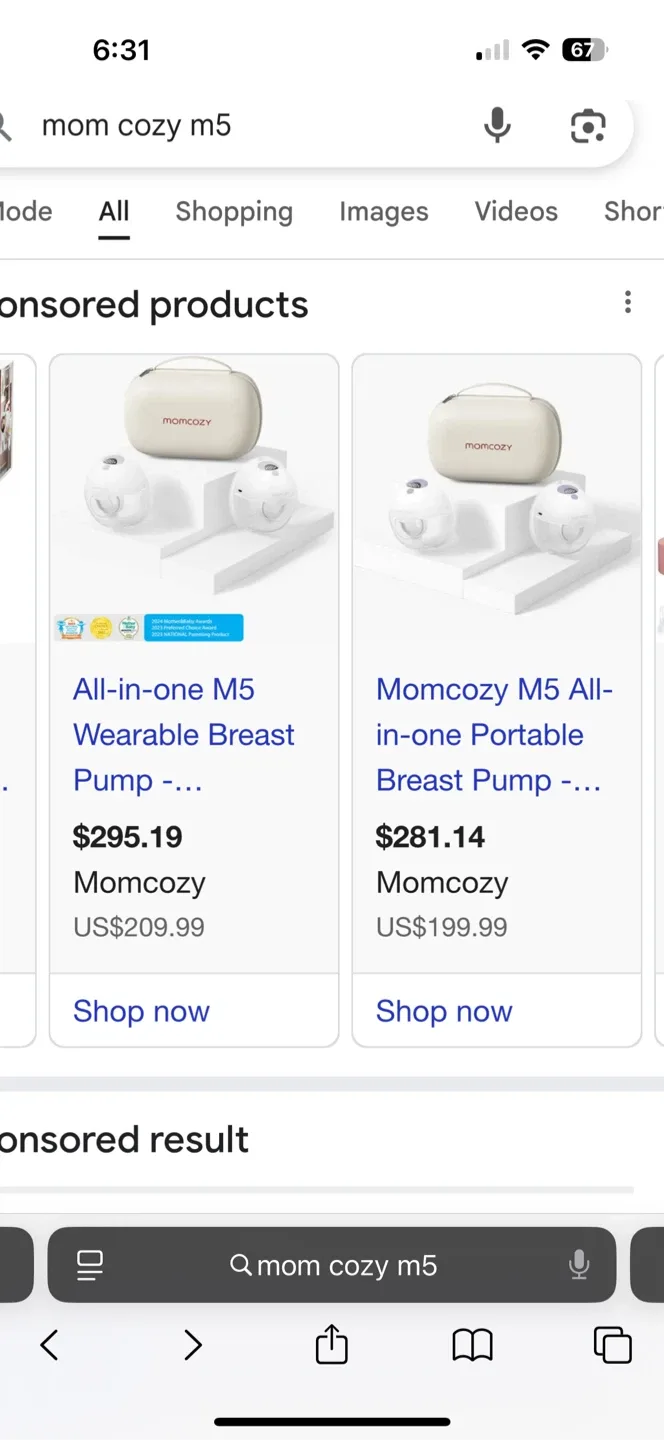Tap the voice search microphone icon

click(497, 125)
